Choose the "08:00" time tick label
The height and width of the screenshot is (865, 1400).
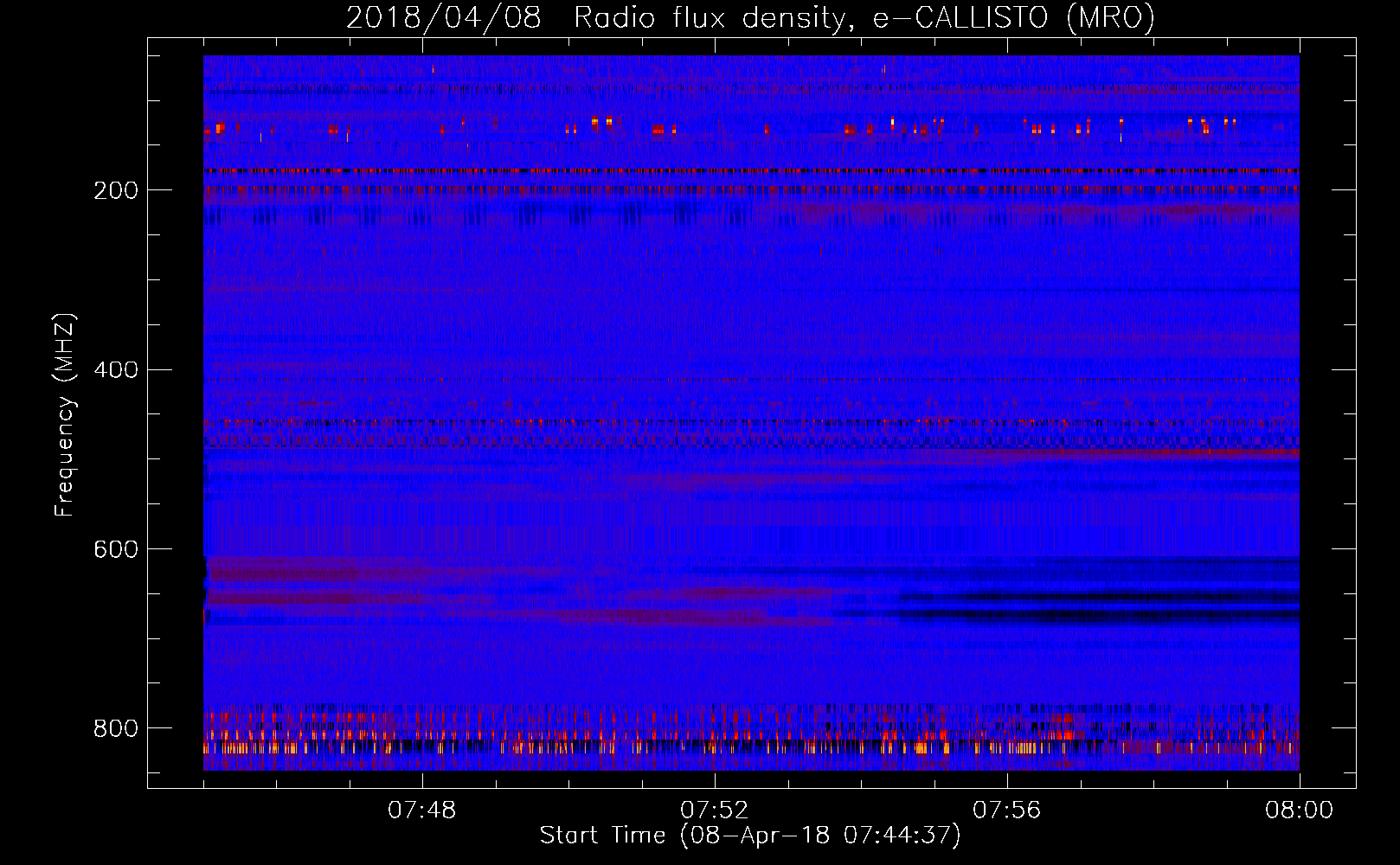click(x=1300, y=810)
